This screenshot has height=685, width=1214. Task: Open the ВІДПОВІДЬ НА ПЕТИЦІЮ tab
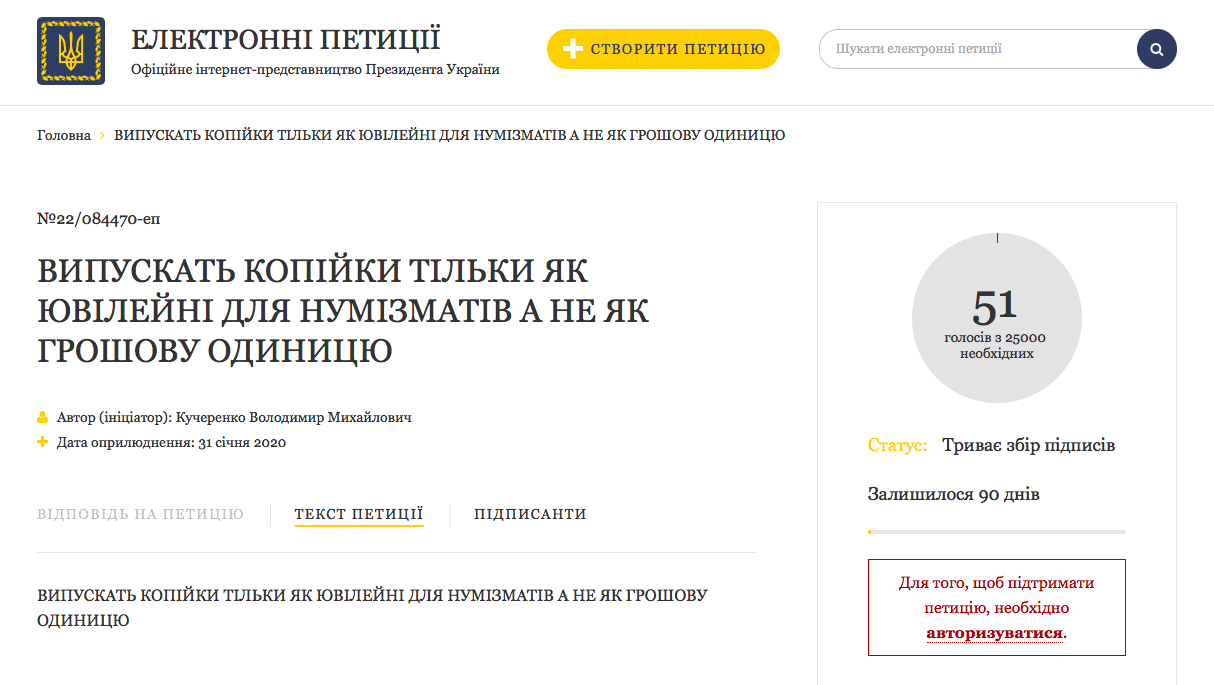[x=140, y=514]
